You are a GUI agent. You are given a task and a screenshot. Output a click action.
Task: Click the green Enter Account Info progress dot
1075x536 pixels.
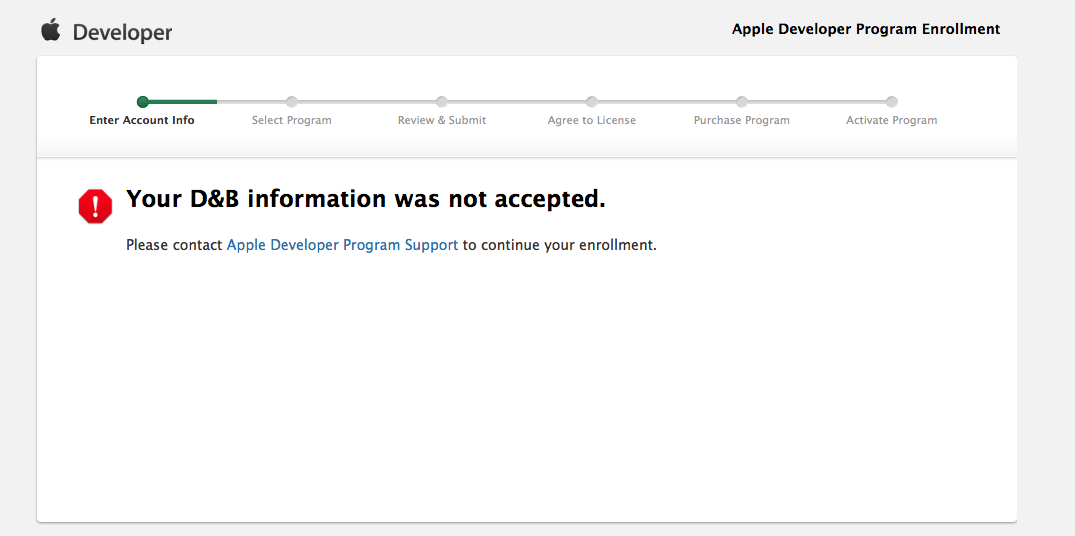[x=143, y=102]
